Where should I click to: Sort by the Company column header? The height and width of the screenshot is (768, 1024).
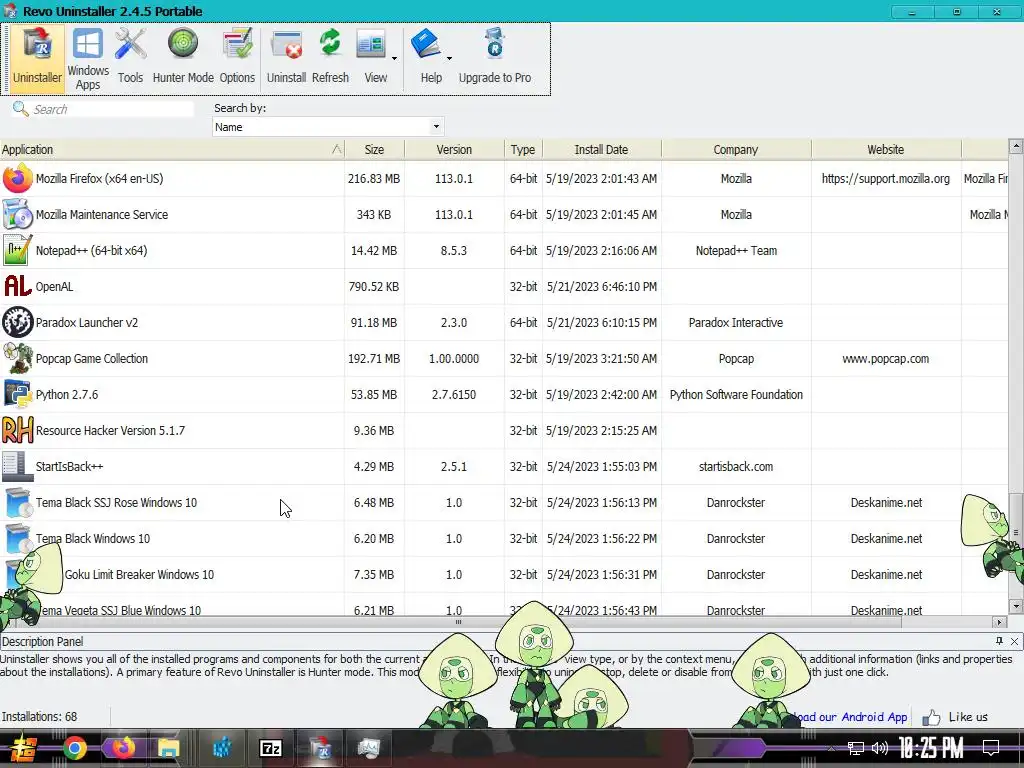(735, 150)
